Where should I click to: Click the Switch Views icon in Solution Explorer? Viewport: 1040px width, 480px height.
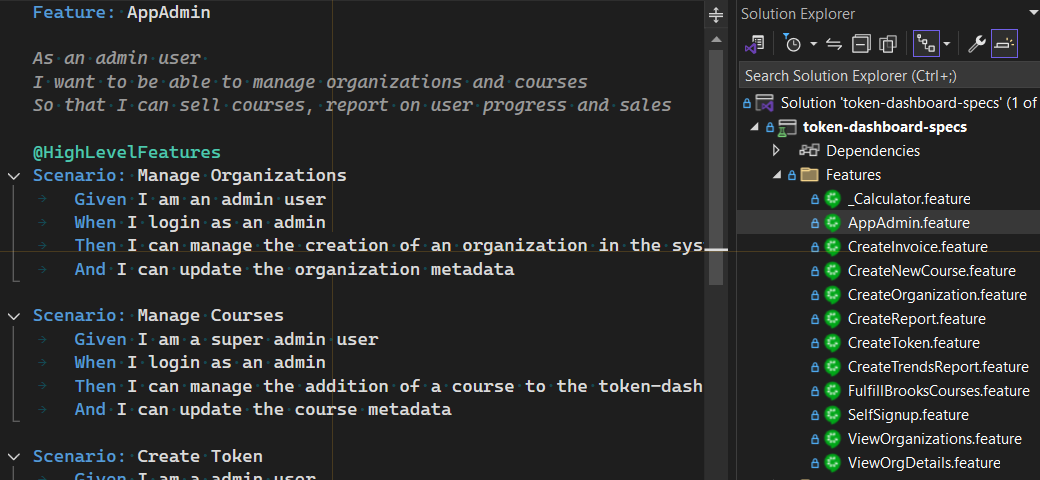[755, 44]
